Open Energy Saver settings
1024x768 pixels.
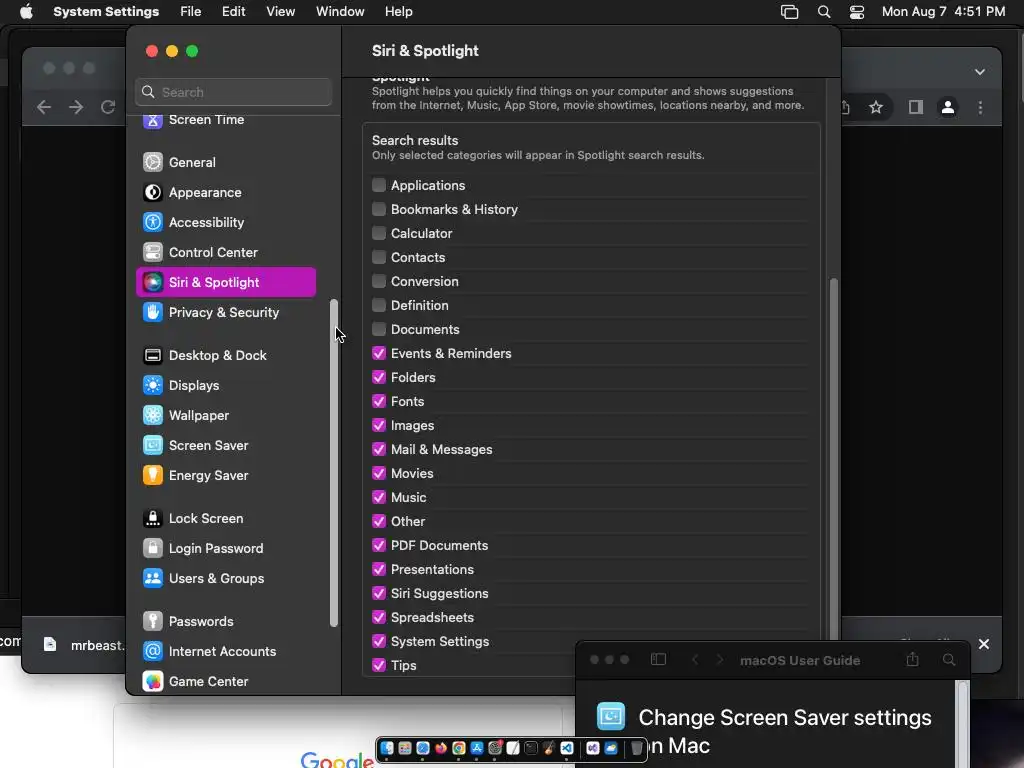(x=225, y=475)
